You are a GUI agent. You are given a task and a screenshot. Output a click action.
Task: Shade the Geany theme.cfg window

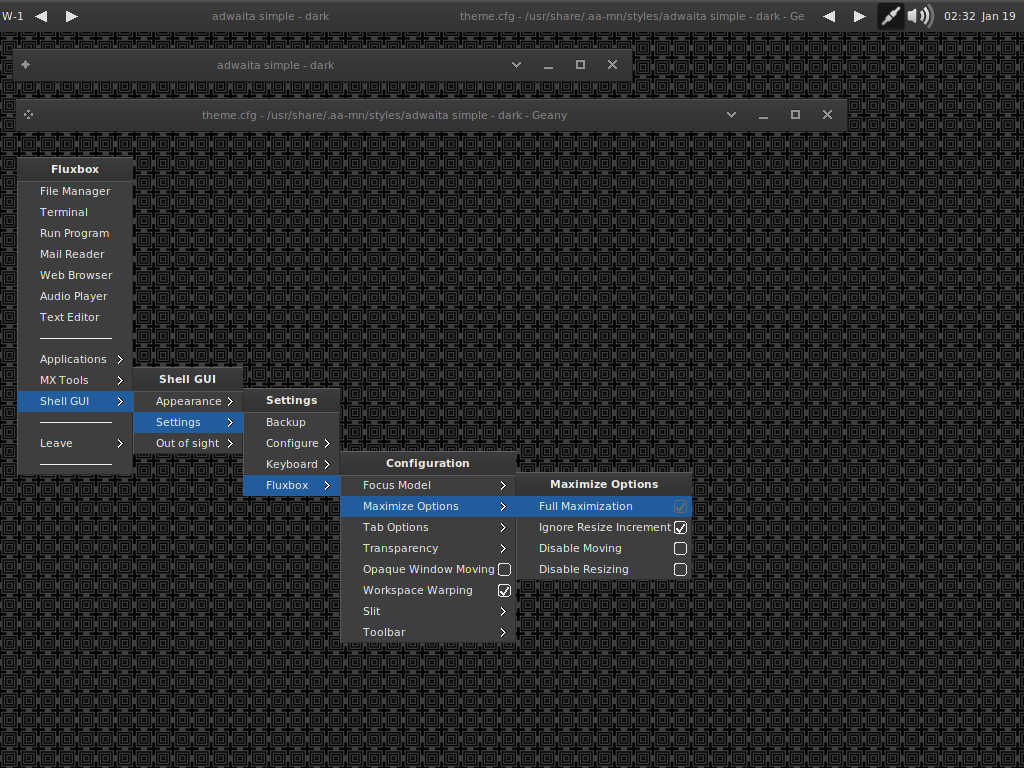731,115
